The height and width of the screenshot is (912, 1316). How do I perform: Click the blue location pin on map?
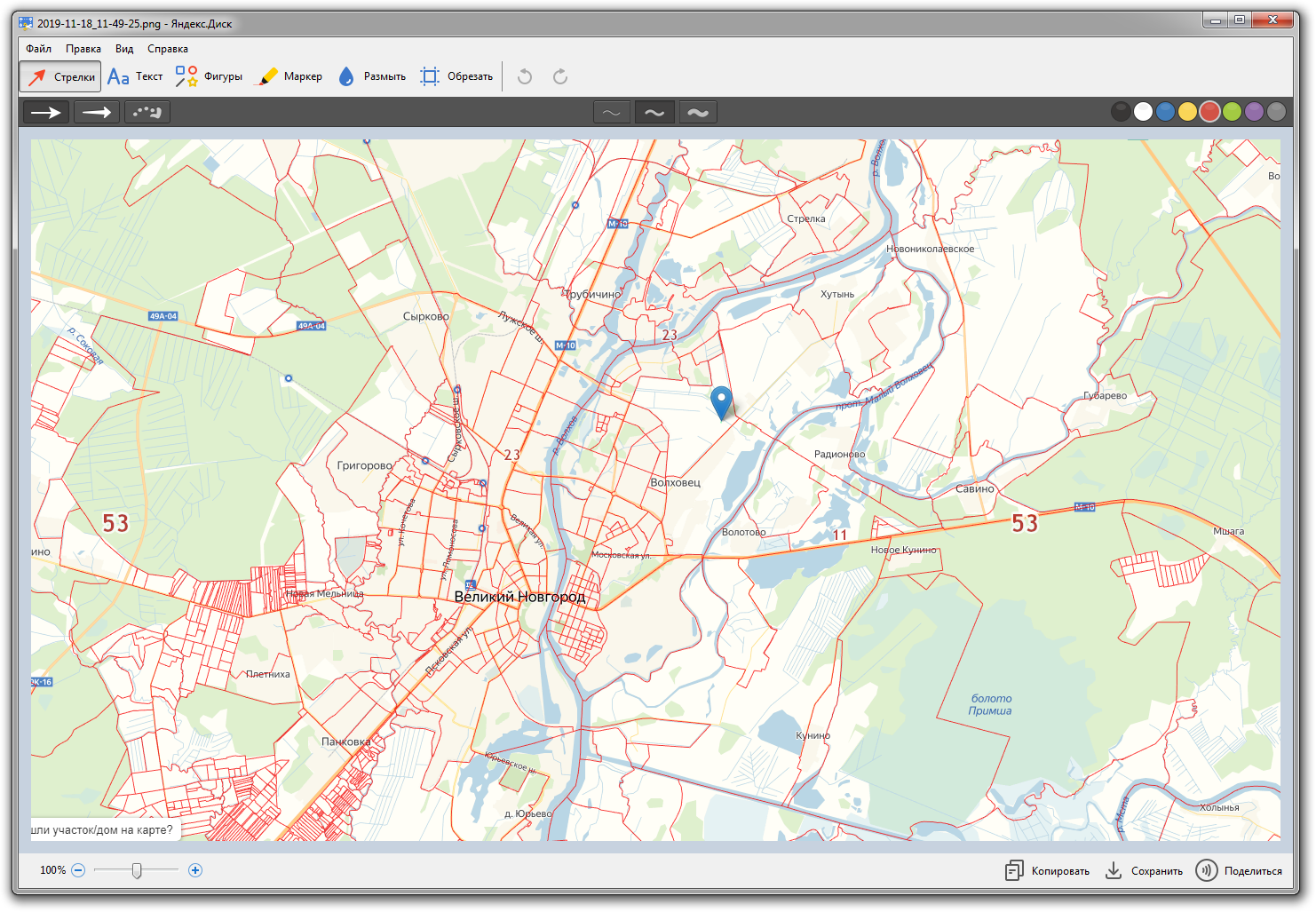pyautogui.click(x=722, y=401)
